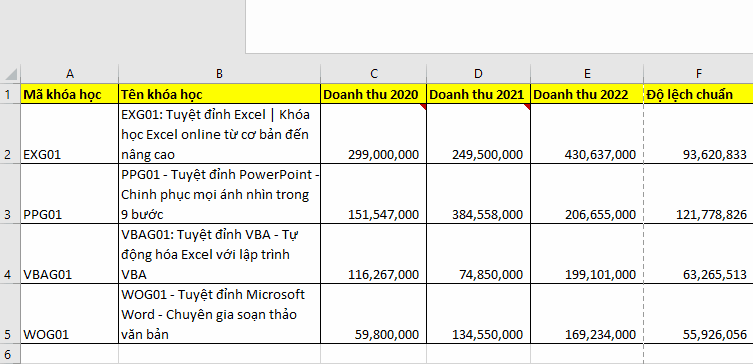Select the 'PPG01 - Tuyệt đỉnh PowerPoint' cell
This screenshot has width=753, height=364.
[219, 194]
